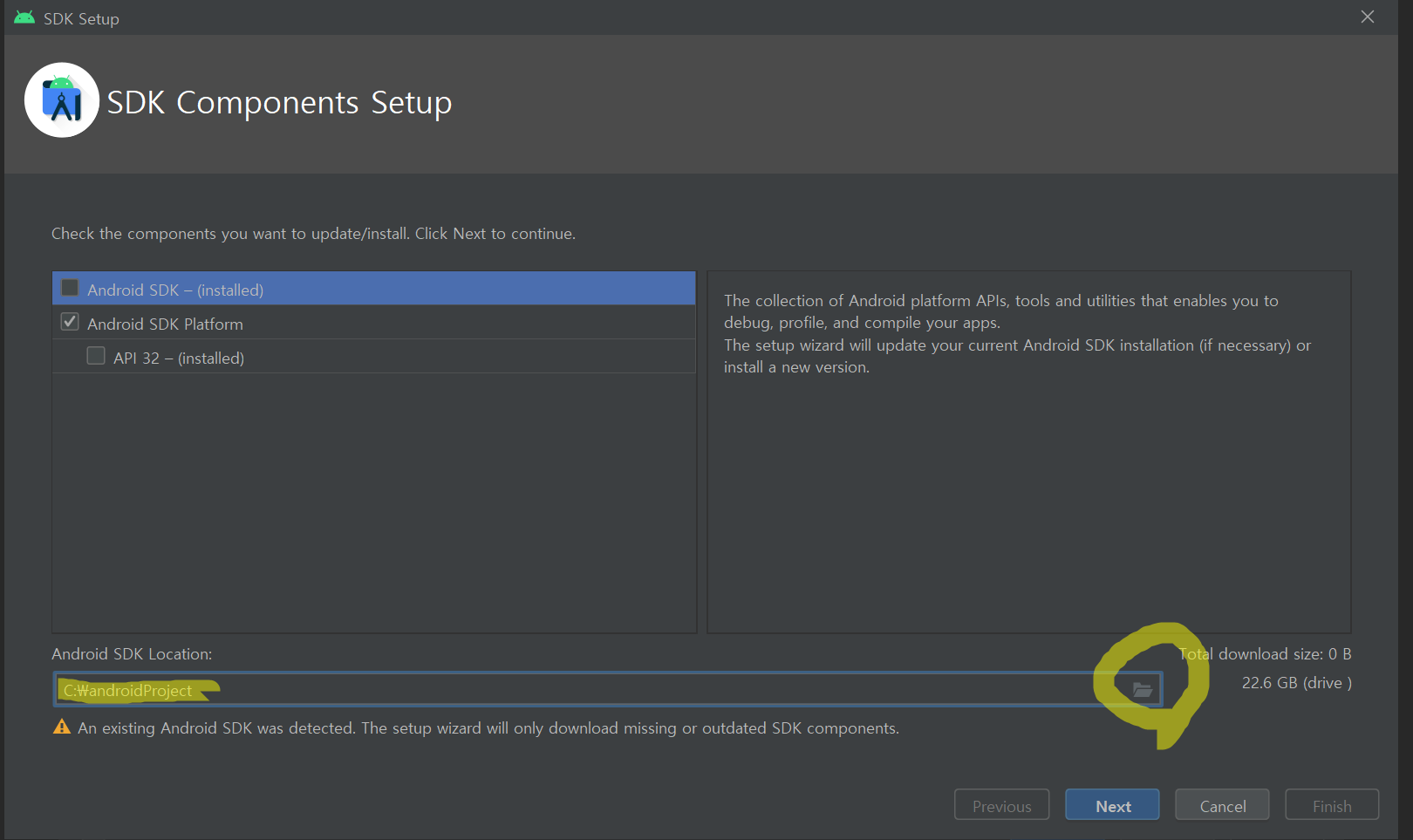Select the "Android SDK – (installed)" row
The image size is (1413, 840).
click(x=374, y=289)
